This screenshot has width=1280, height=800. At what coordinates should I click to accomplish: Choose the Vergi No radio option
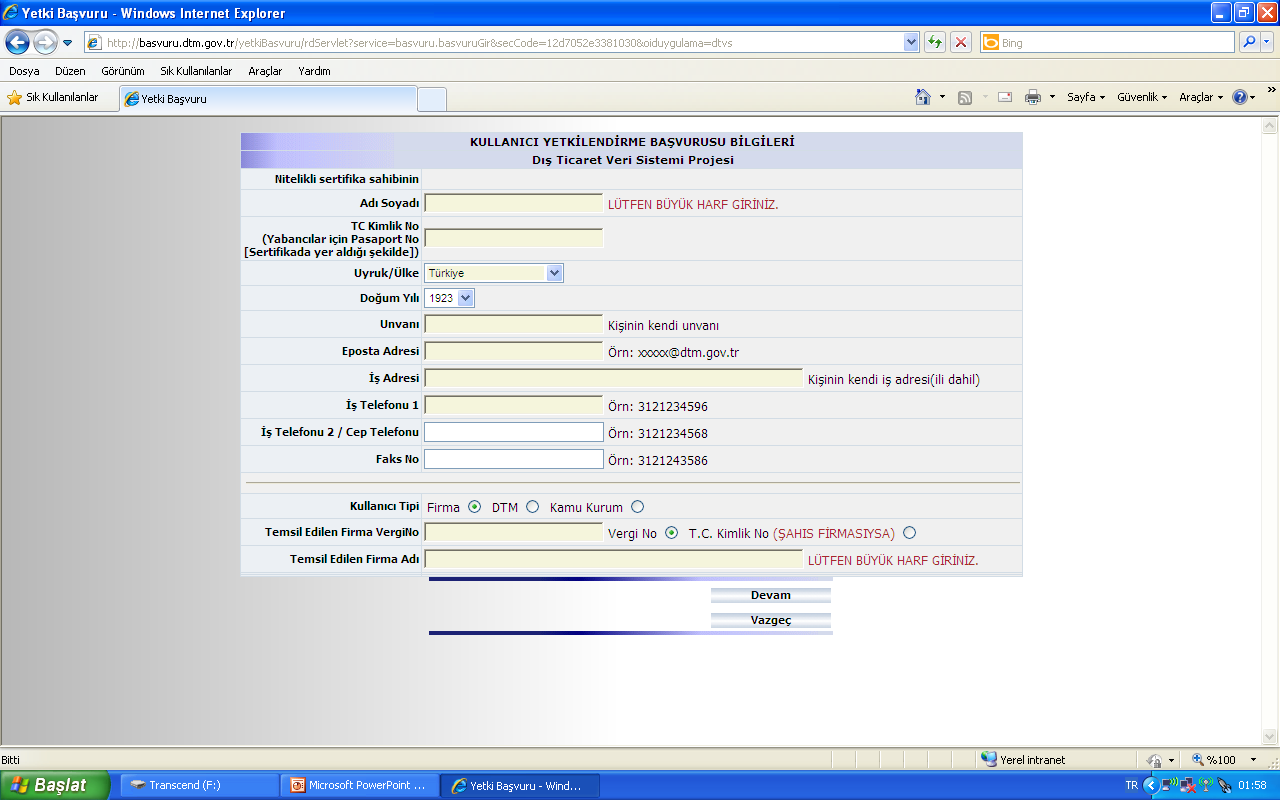click(x=671, y=533)
